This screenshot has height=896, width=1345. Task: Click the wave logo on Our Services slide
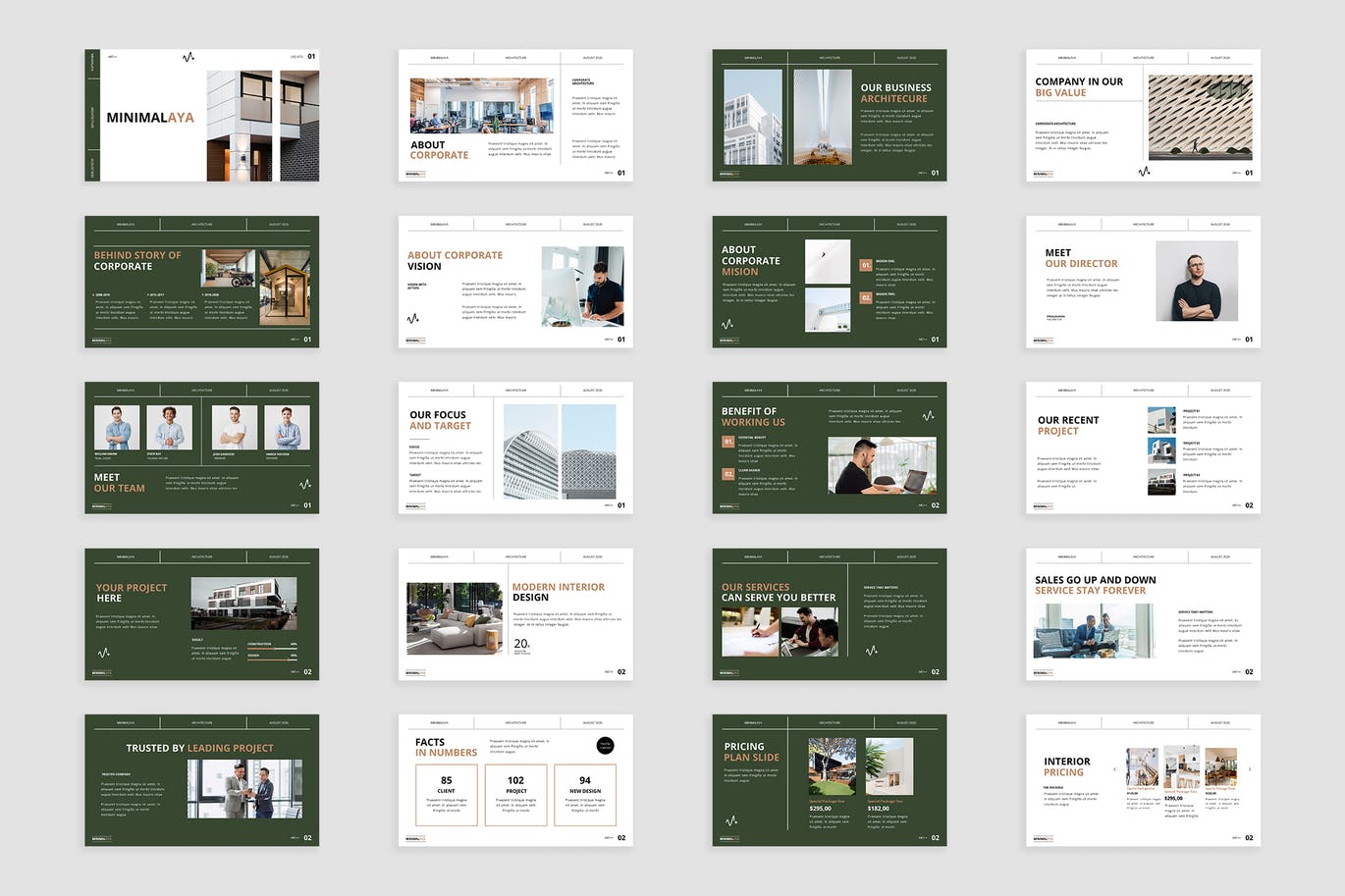point(871,651)
